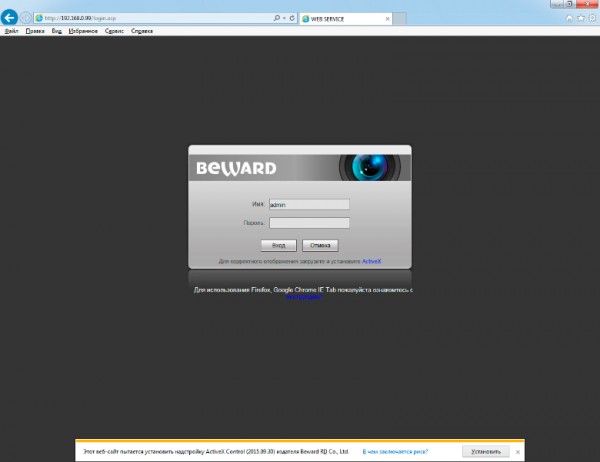Maximize the browser window
This screenshot has width=600, height=462.
(x=569, y=4)
